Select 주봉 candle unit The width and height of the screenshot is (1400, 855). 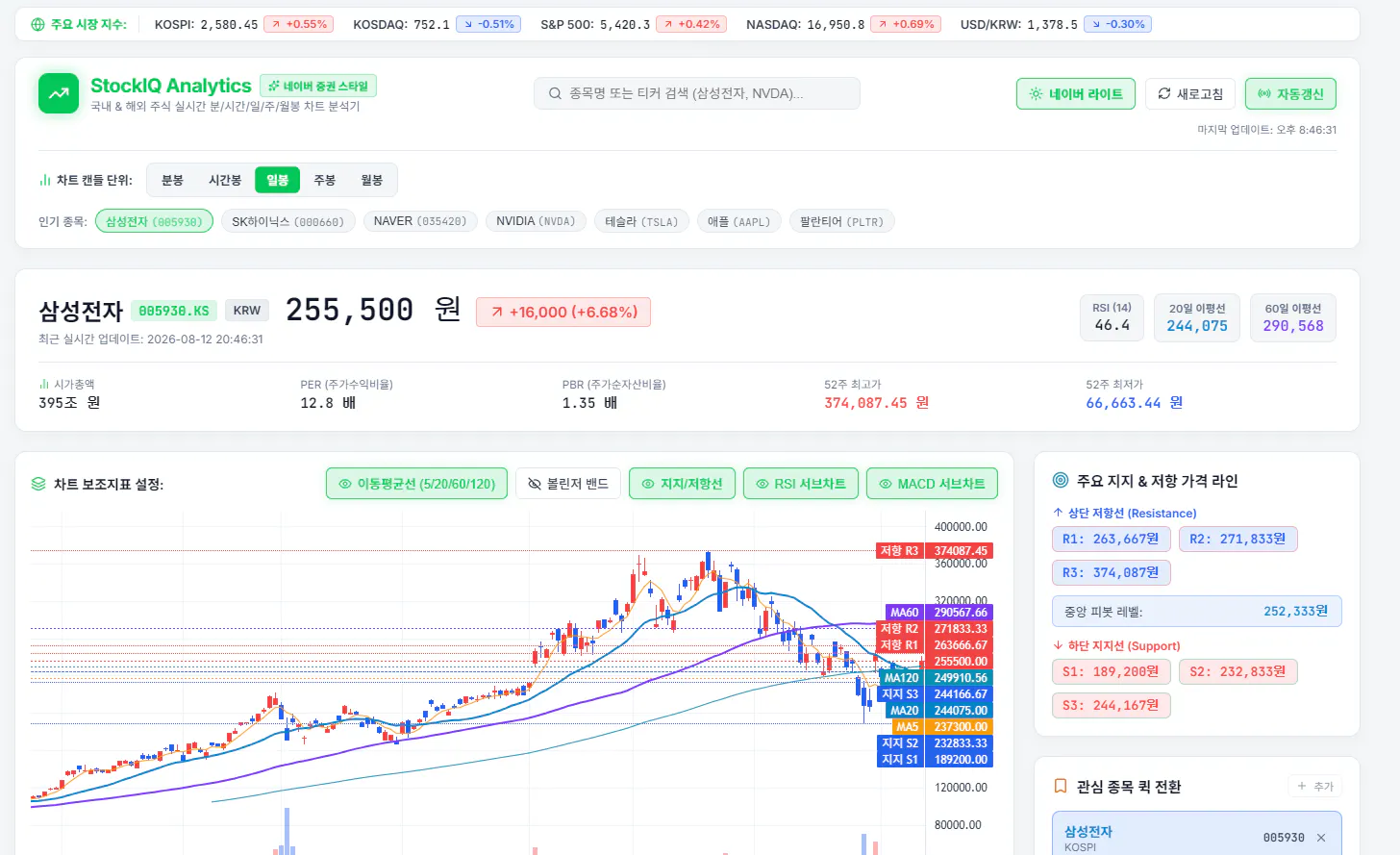click(x=325, y=180)
